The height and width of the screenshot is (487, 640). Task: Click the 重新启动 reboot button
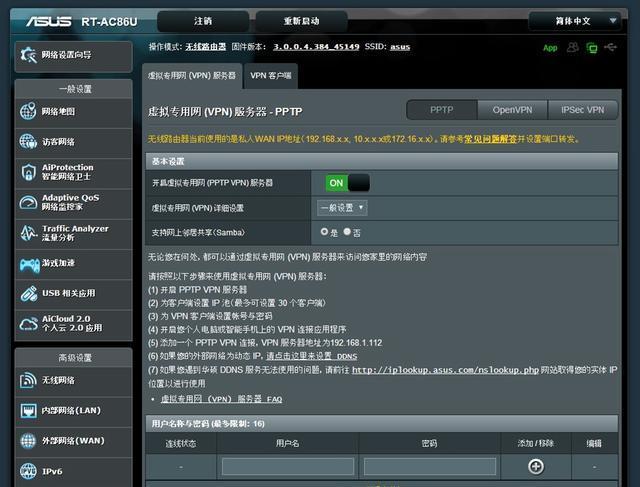(x=302, y=21)
